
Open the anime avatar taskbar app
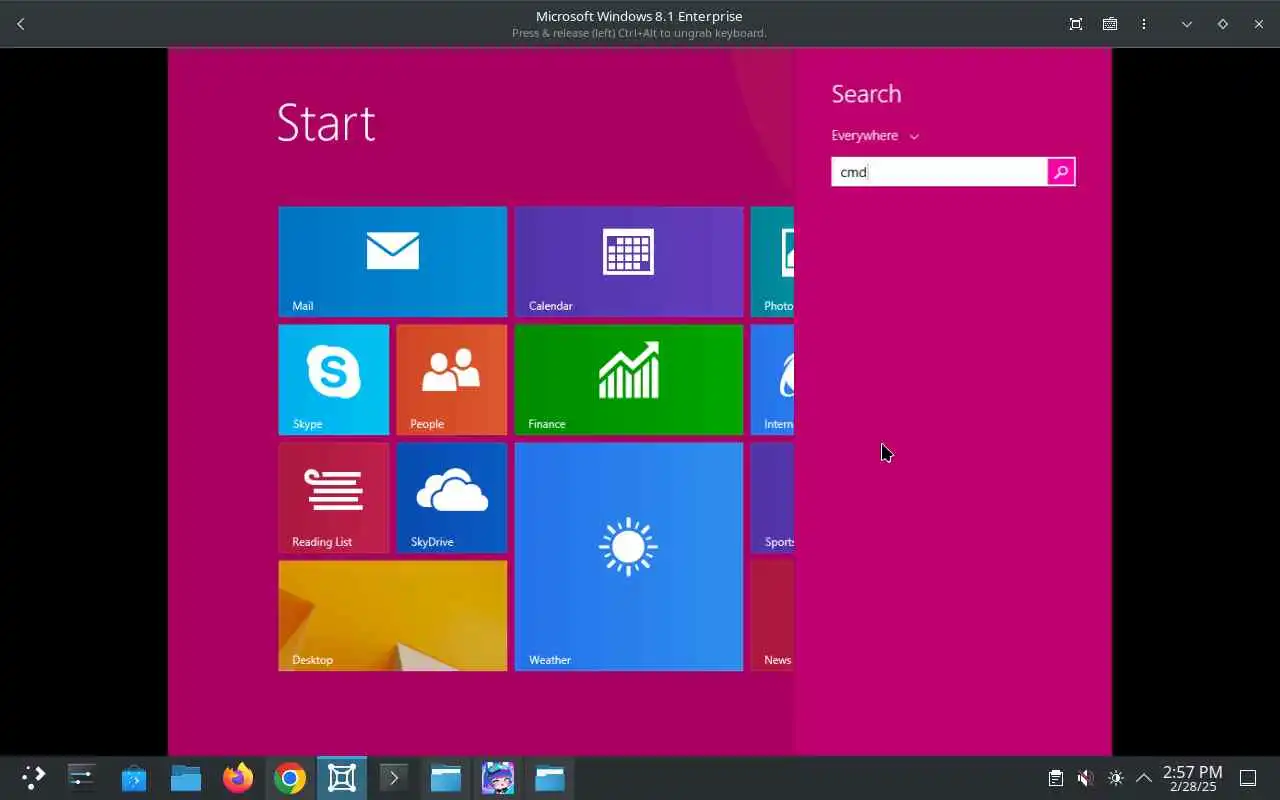pos(498,777)
